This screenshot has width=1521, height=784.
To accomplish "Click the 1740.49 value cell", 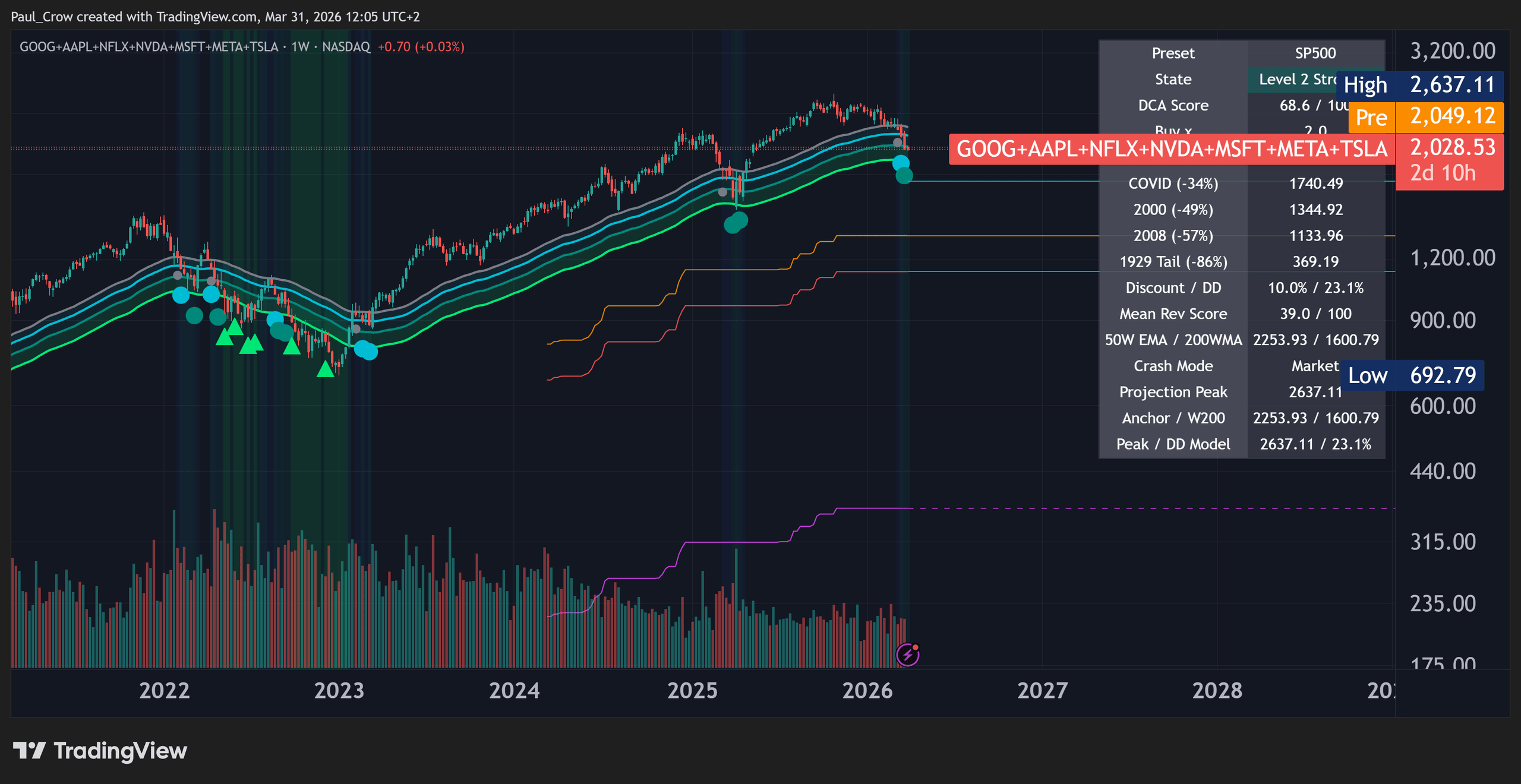I will pyautogui.click(x=1315, y=184).
